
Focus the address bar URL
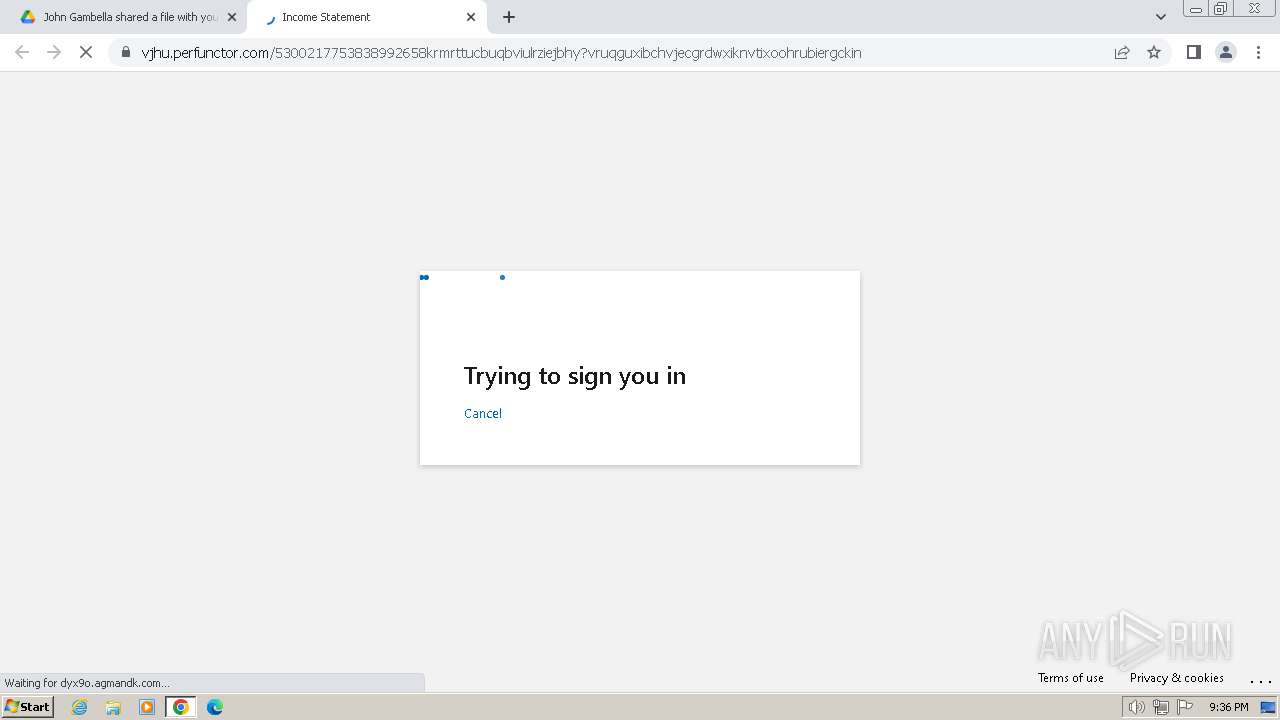click(x=501, y=53)
